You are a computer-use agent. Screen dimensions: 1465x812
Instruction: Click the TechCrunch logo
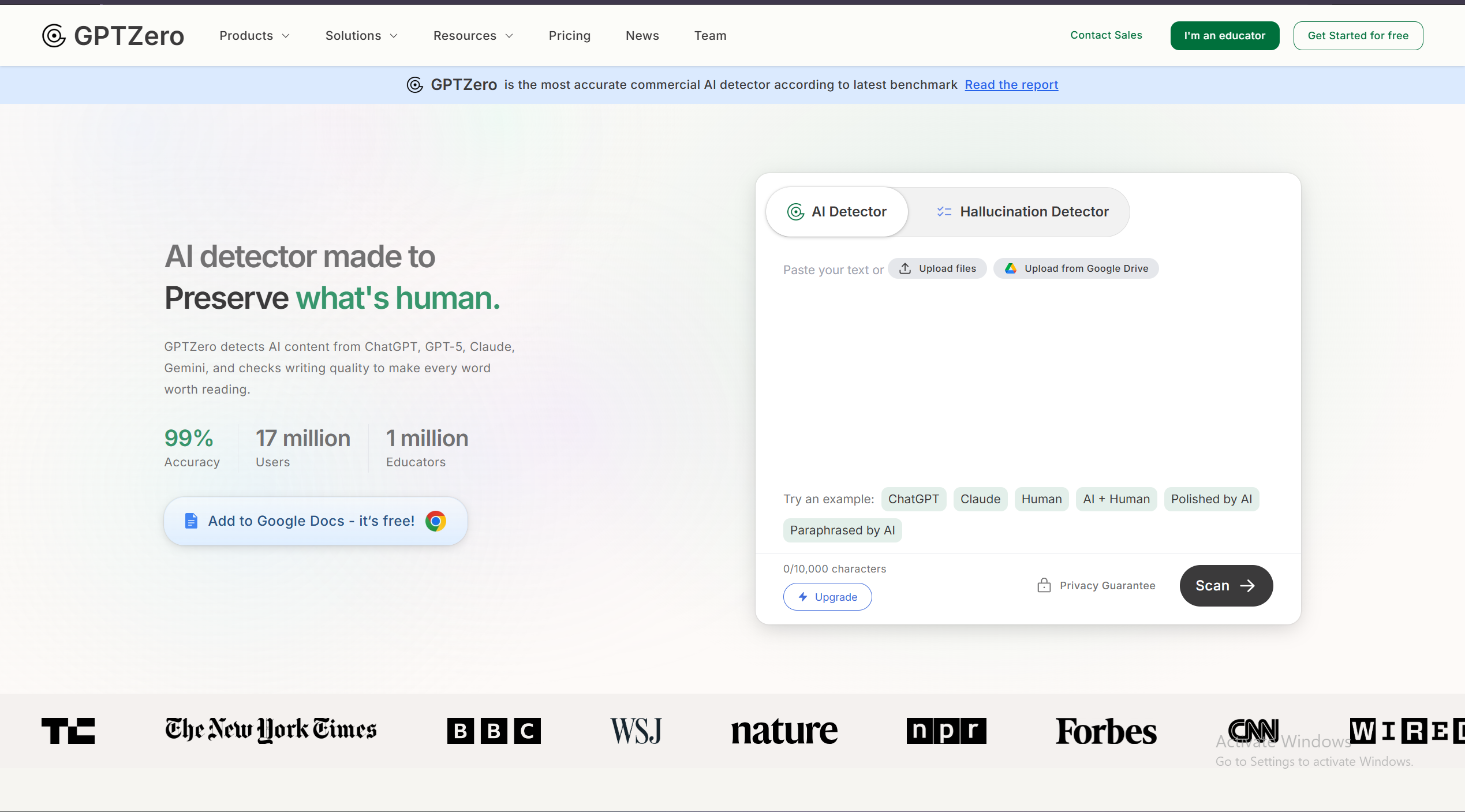(x=68, y=731)
